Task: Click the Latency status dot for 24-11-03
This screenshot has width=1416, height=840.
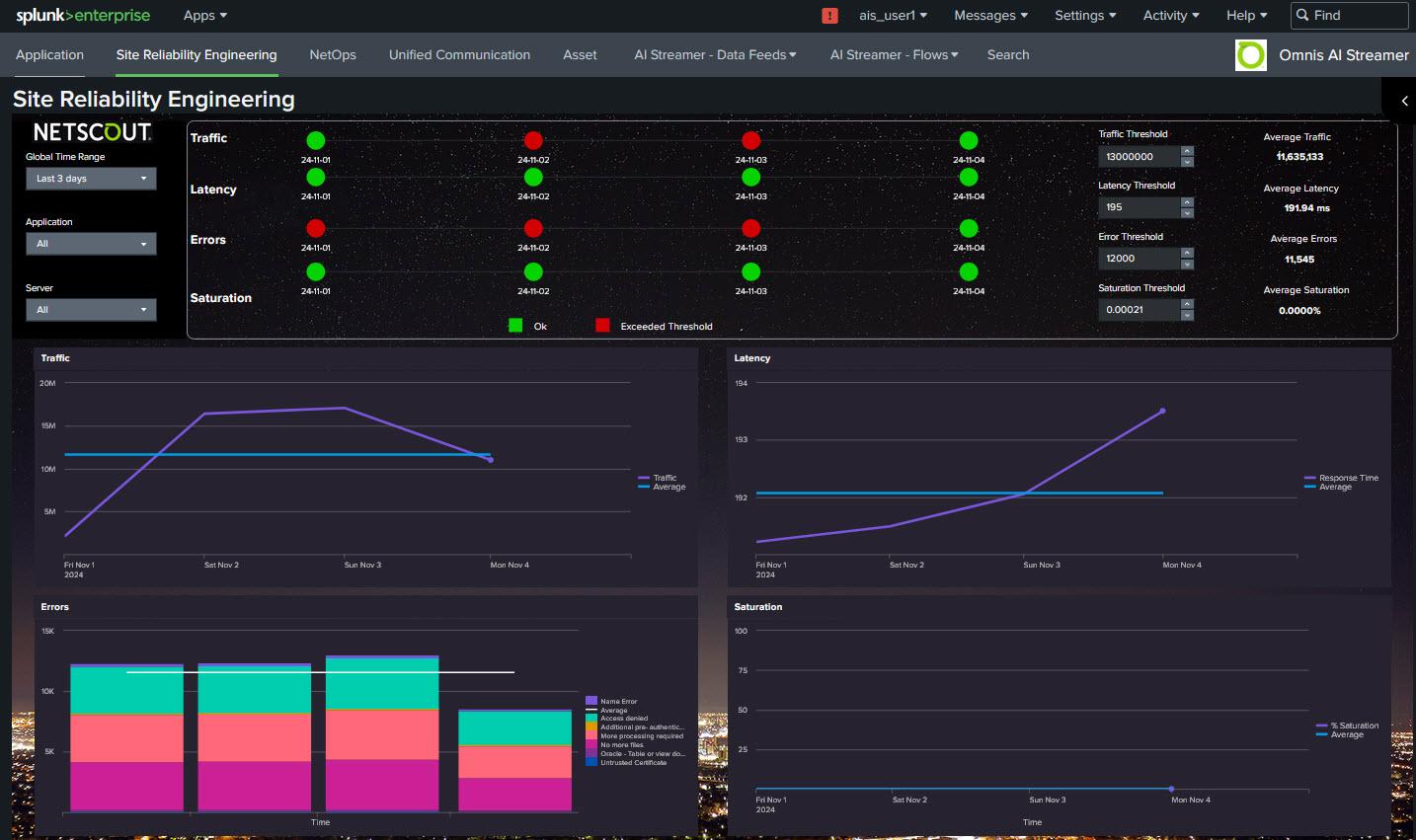Action: click(751, 178)
